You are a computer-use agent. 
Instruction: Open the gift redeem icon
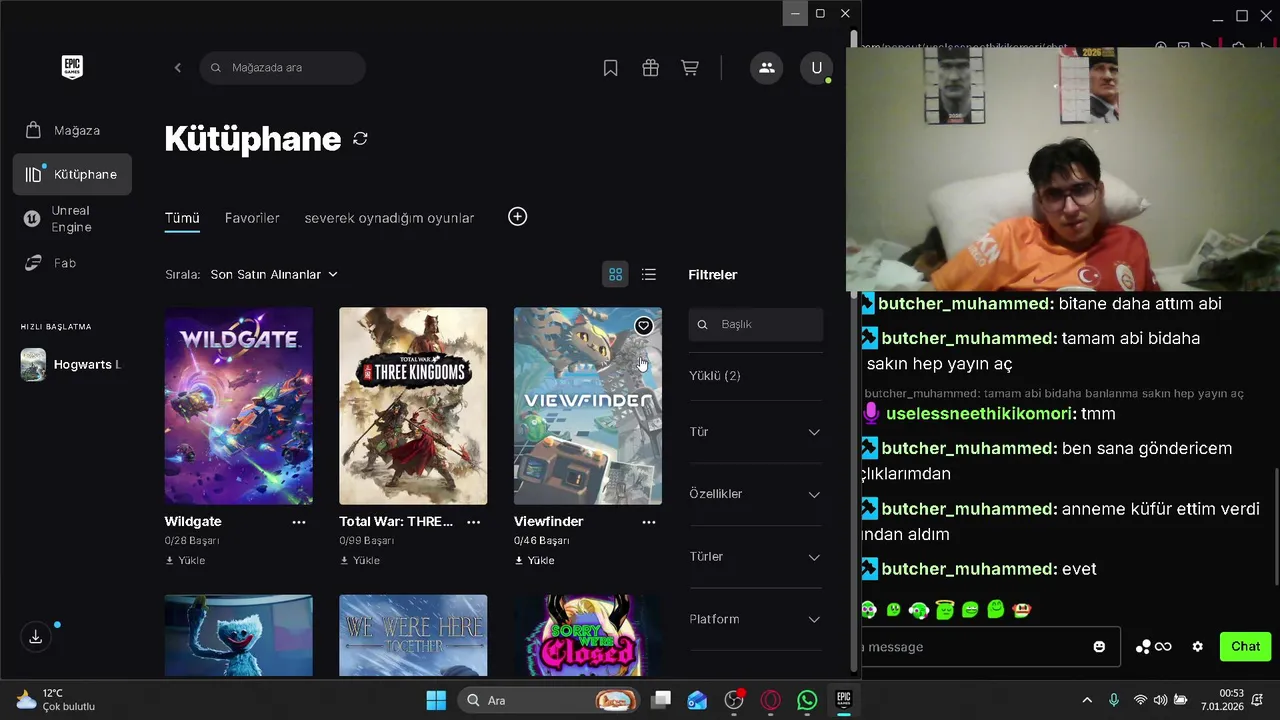pyautogui.click(x=650, y=68)
